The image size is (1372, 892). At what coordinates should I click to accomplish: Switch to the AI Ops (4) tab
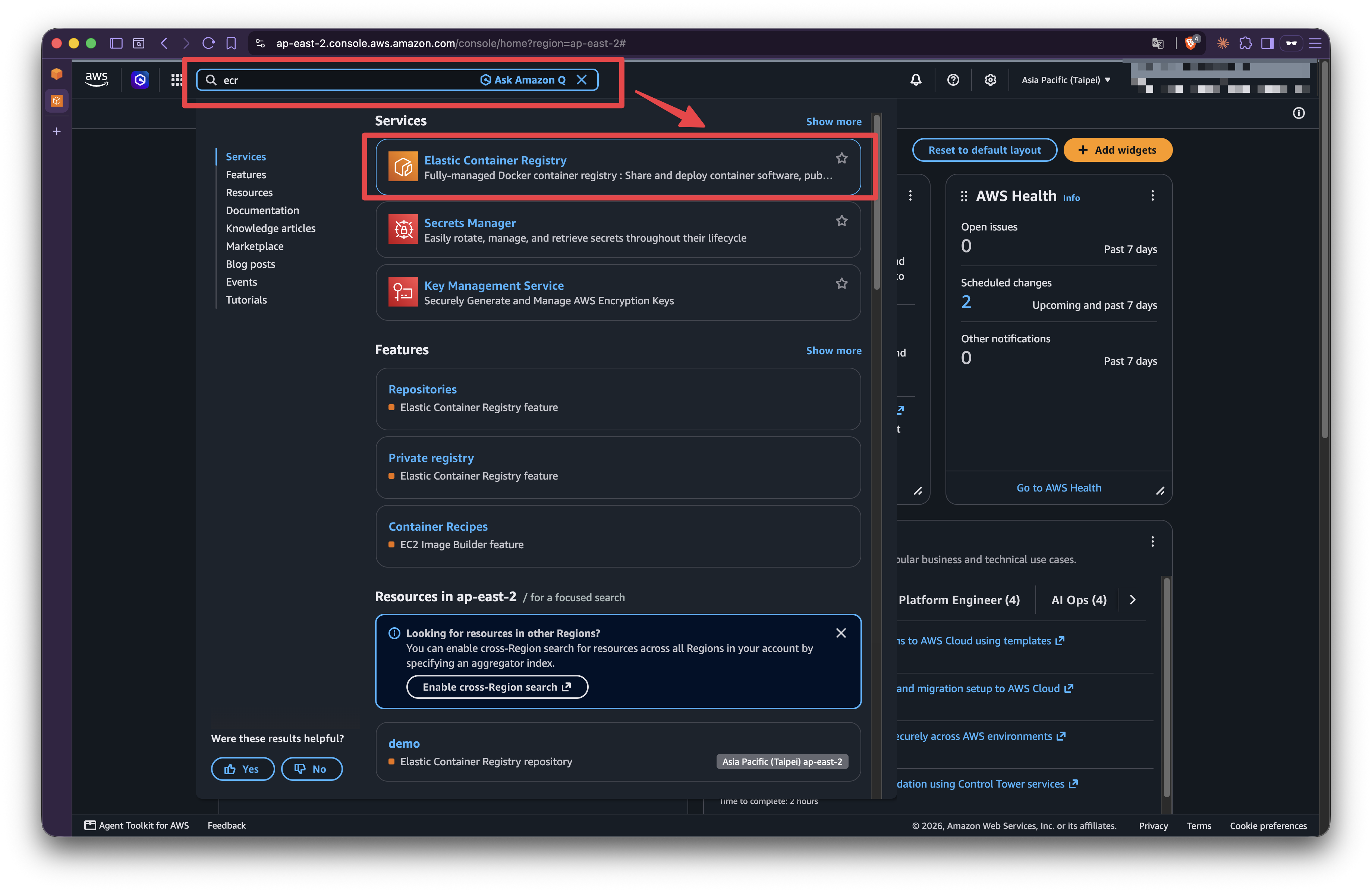(1079, 600)
